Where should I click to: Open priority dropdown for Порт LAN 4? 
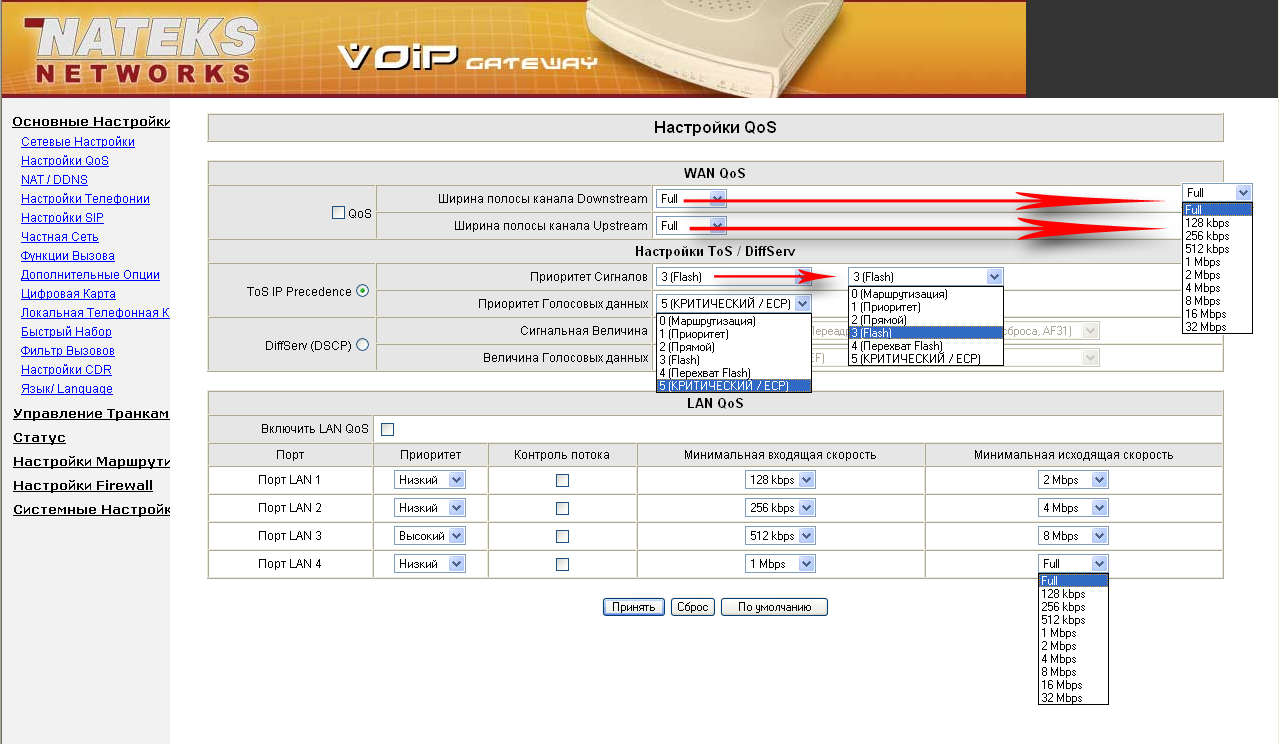click(x=430, y=564)
